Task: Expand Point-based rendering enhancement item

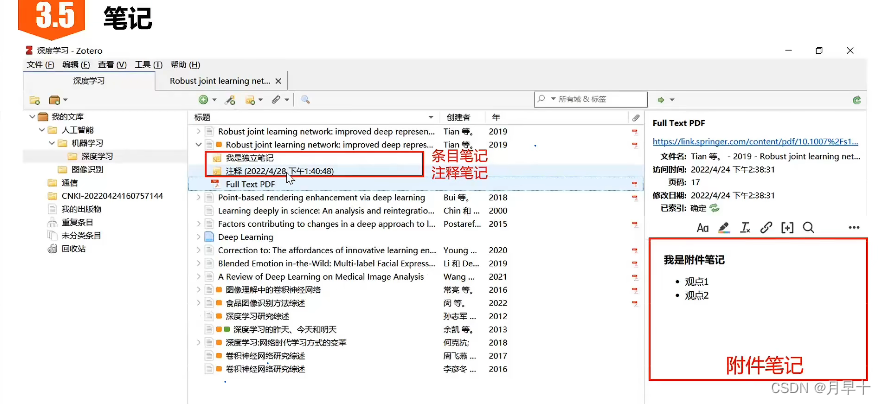Action: point(198,198)
